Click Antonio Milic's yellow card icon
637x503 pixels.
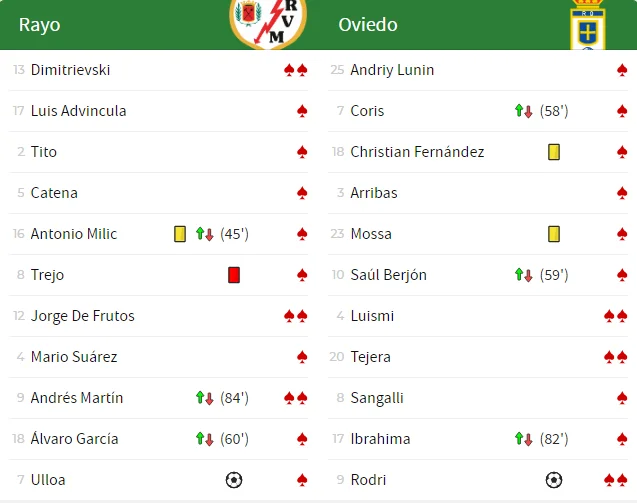[180, 234]
